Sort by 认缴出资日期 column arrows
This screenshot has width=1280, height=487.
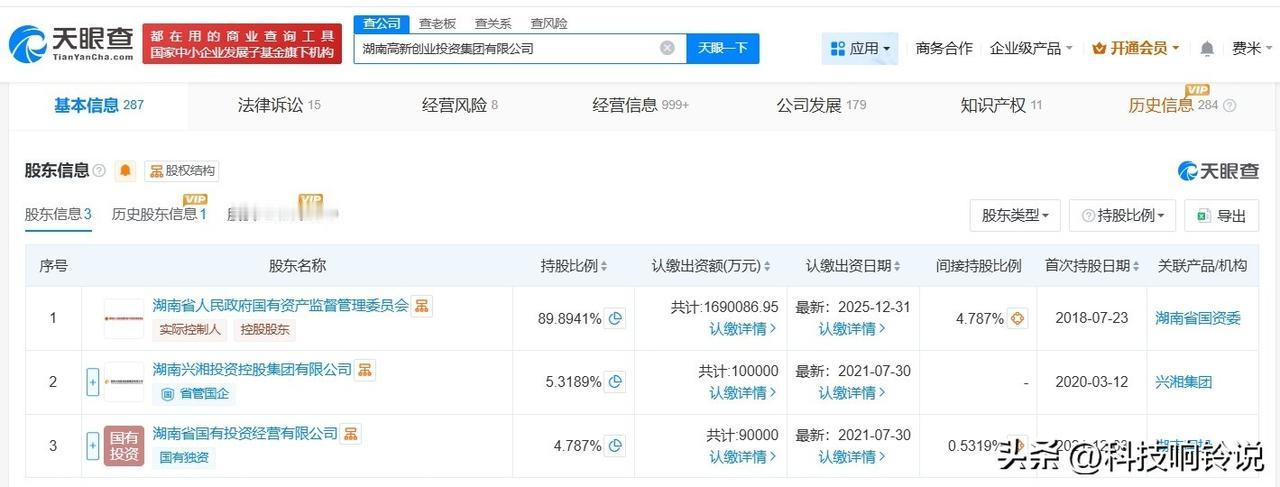pos(897,266)
